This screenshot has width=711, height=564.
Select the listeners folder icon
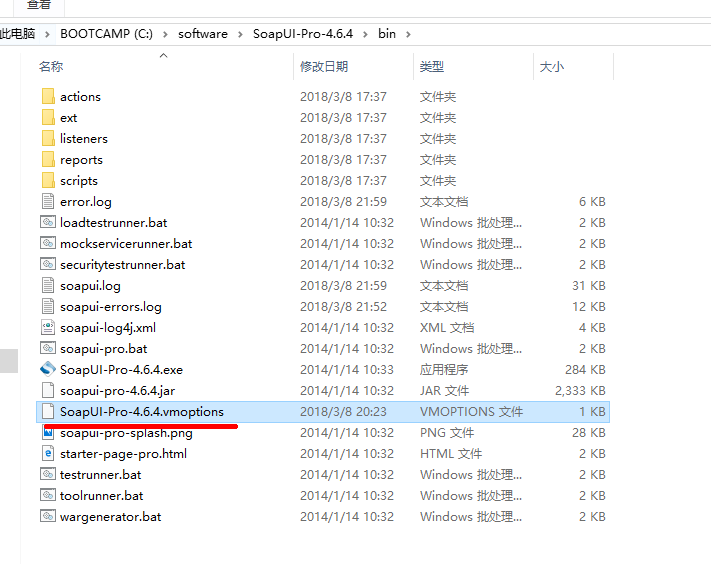[x=48, y=138]
